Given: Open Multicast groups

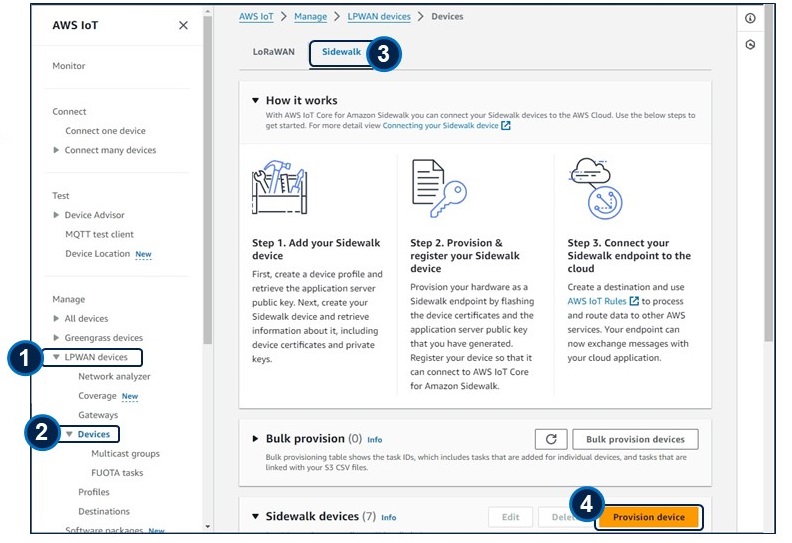Looking at the screenshot, I should pyautogui.click(x=125, y=454).
